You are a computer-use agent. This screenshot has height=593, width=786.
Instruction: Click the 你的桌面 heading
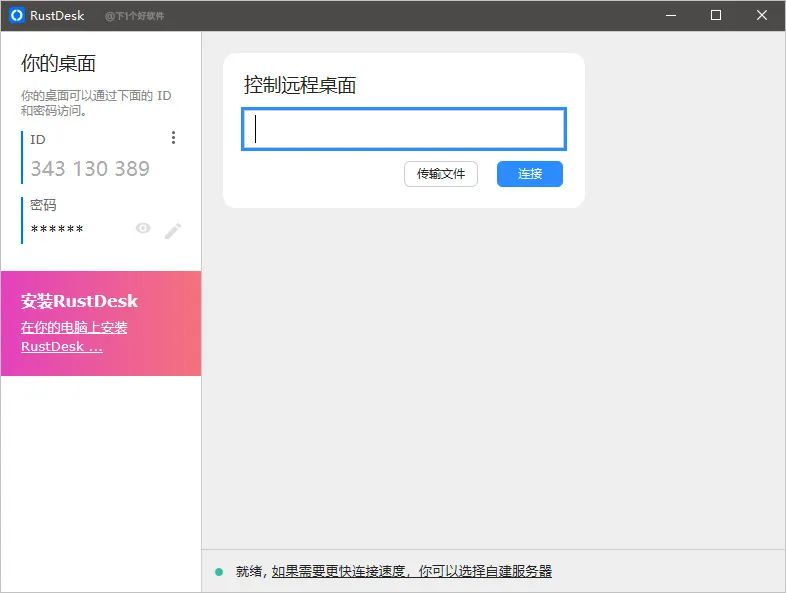click(58, 64)
